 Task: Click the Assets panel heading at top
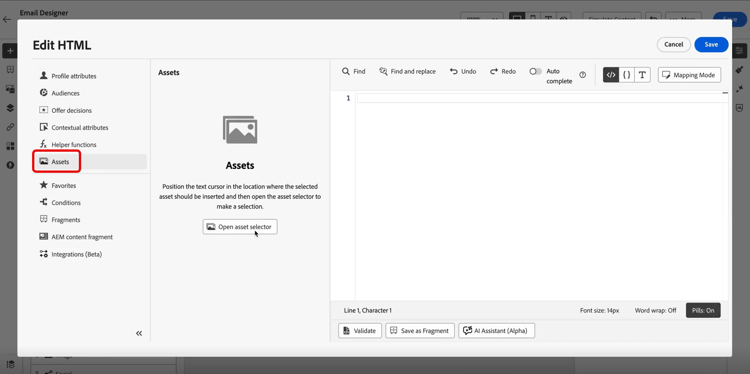168,73
